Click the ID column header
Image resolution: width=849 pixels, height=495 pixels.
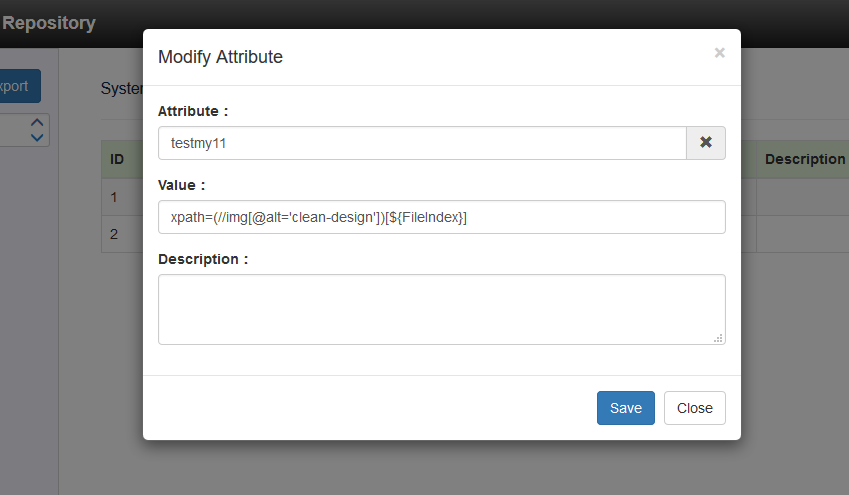117,159
